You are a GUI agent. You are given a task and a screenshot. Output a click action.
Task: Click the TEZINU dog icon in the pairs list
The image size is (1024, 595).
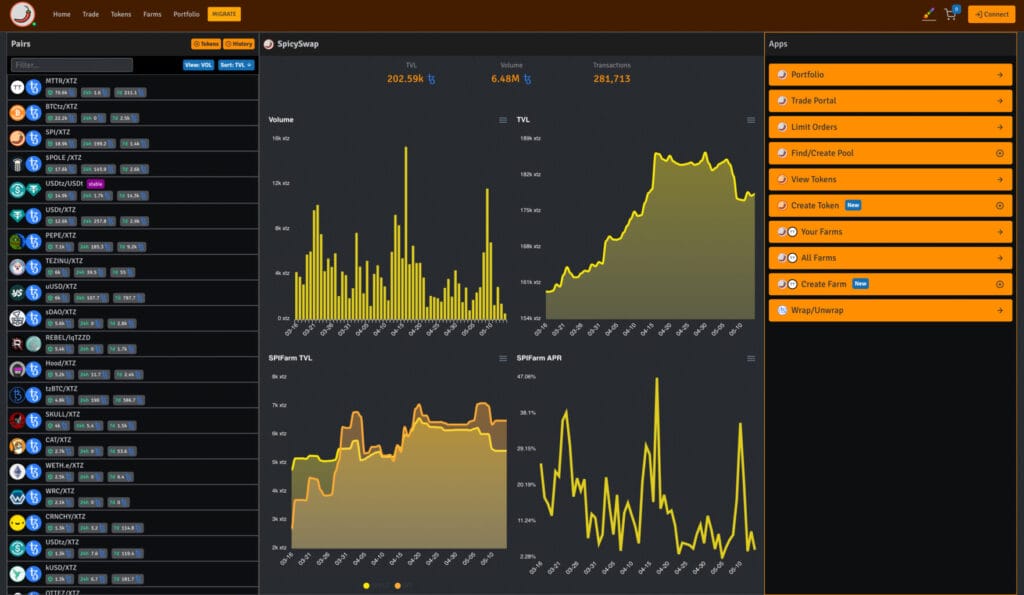pos(17,266)
